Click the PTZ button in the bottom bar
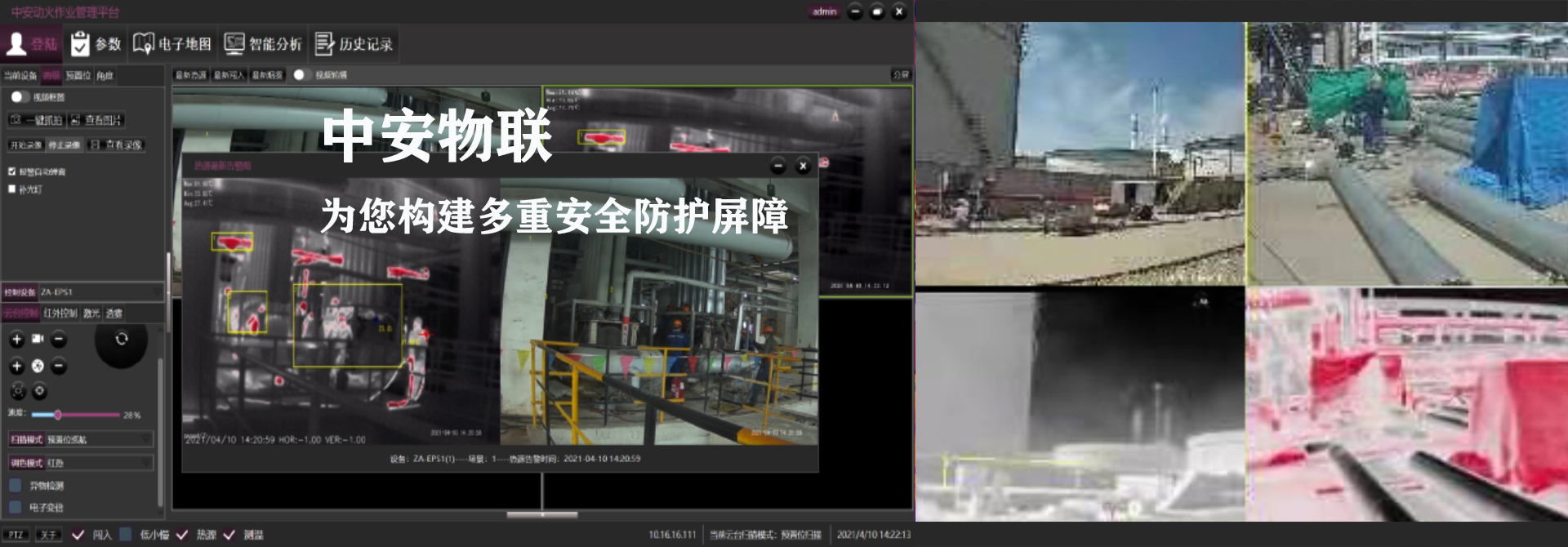The image size is (1568, 547). click(x=16, y=536)
